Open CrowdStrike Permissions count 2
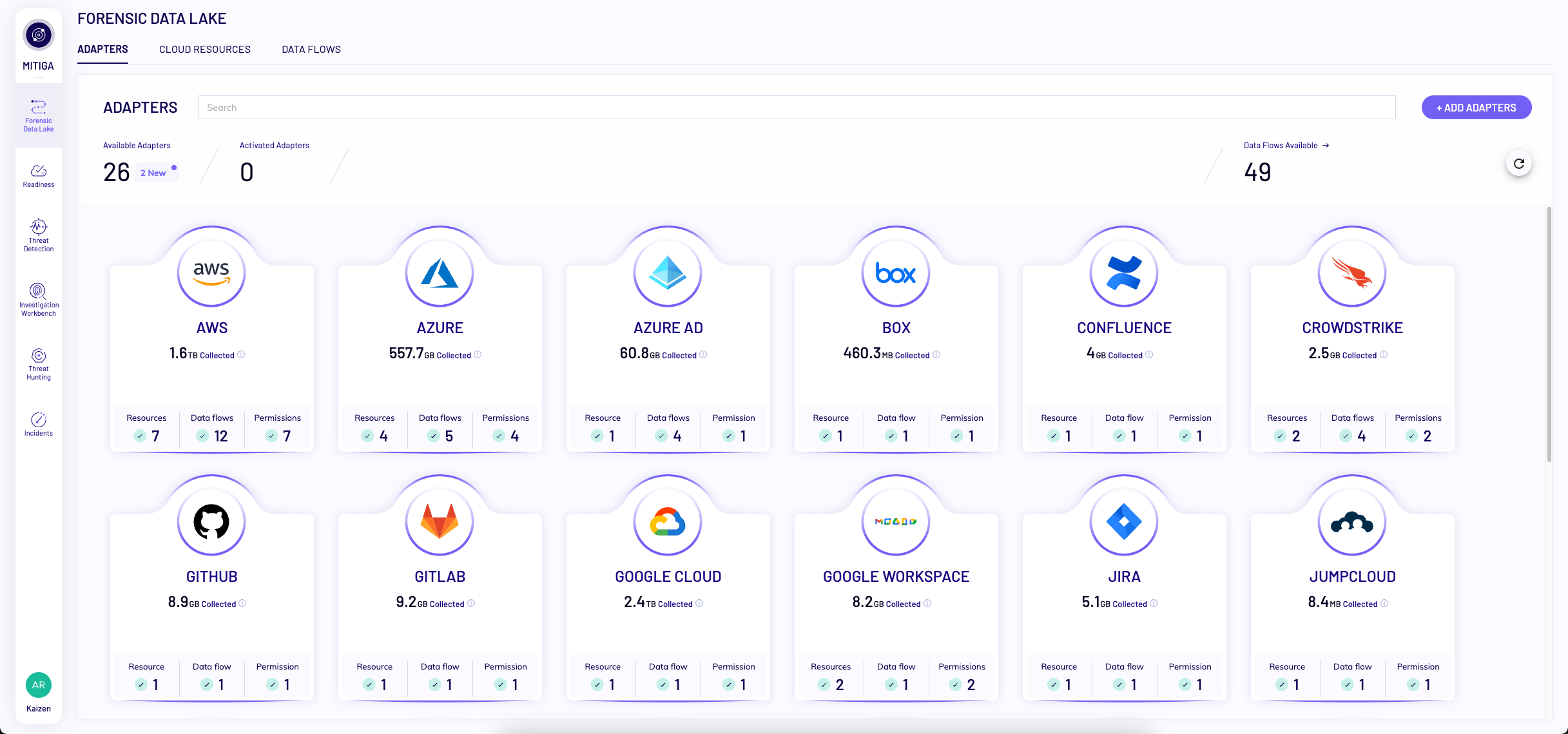This screenshot has width=1568, height=734. coord(1418,428)
